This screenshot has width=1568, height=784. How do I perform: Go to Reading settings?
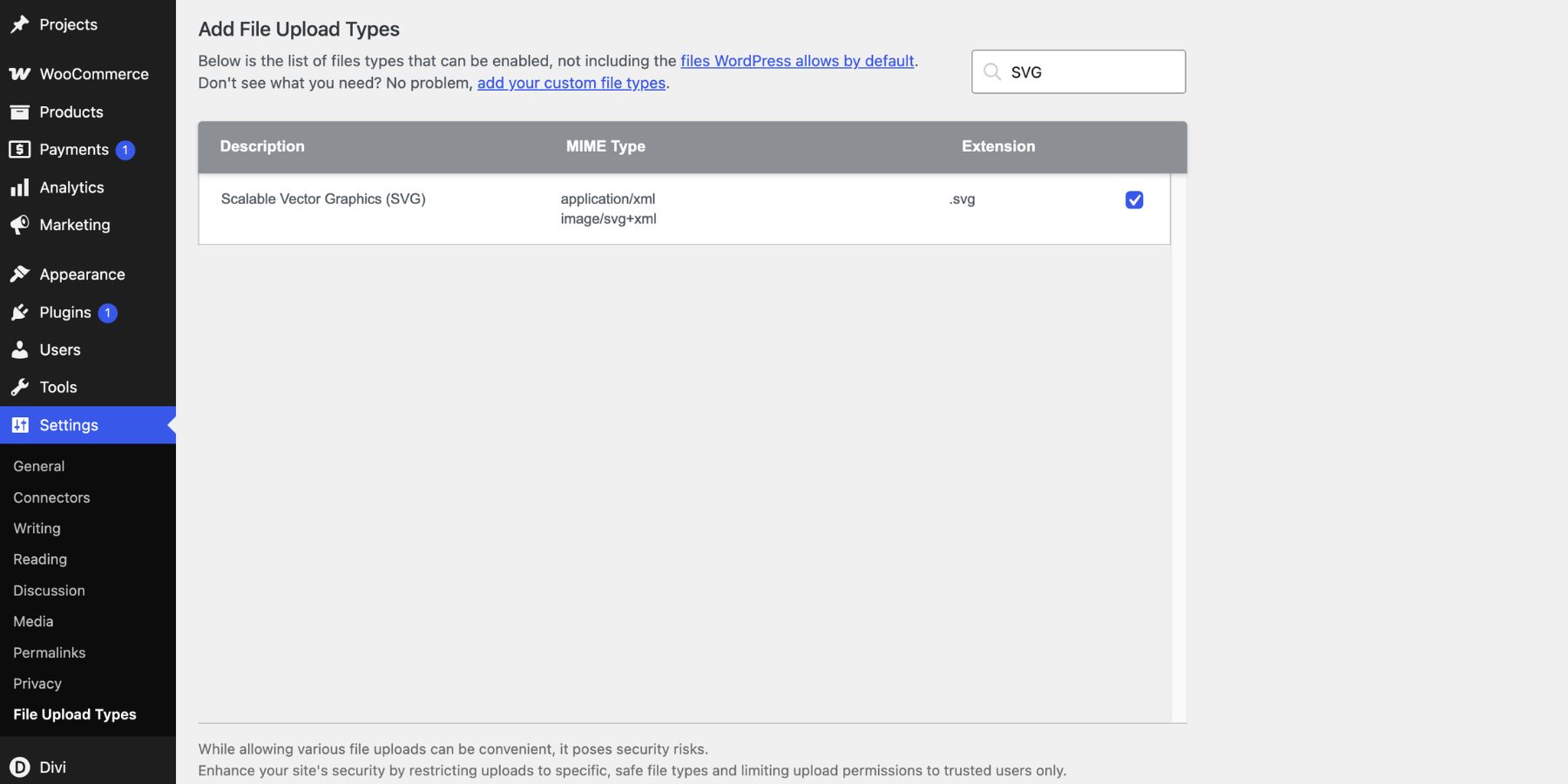click(x=40, y=559)
